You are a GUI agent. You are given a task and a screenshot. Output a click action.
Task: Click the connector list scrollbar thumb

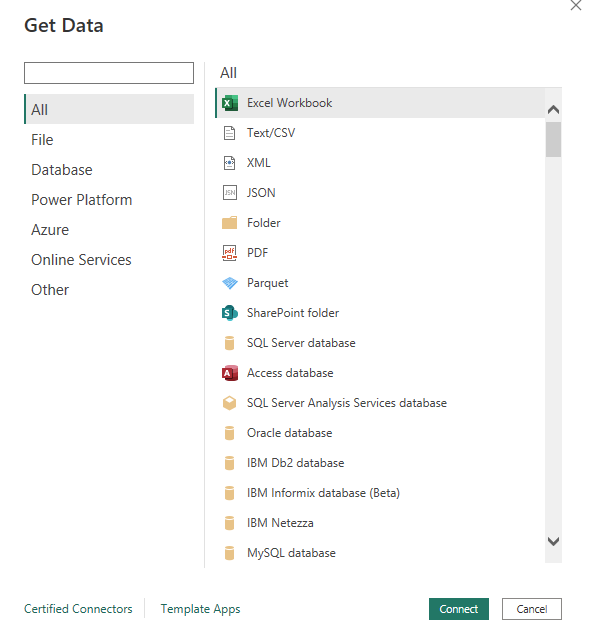tap(553, 139)
